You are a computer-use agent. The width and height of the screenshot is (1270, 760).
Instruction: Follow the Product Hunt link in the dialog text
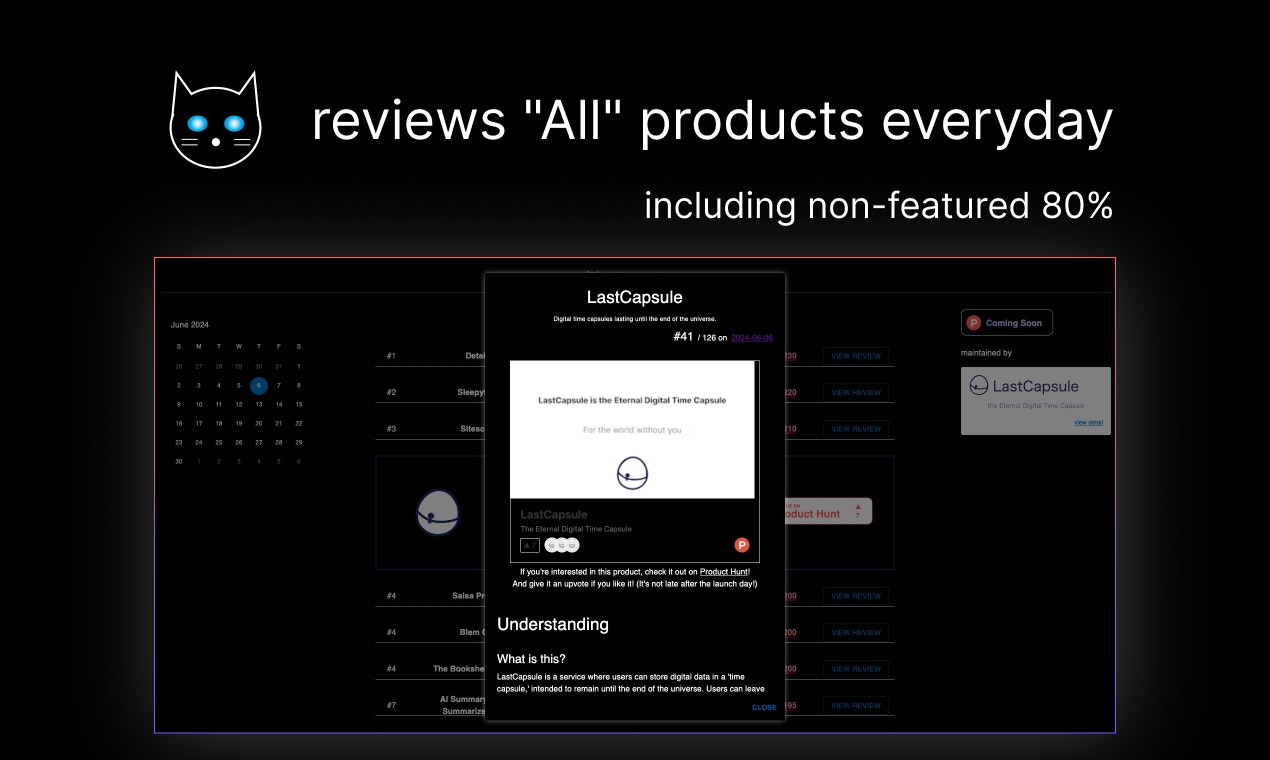point(723,571)
